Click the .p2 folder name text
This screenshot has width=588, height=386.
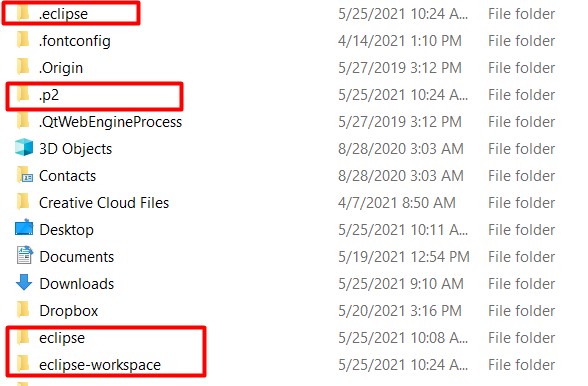(x=49, y=95)
